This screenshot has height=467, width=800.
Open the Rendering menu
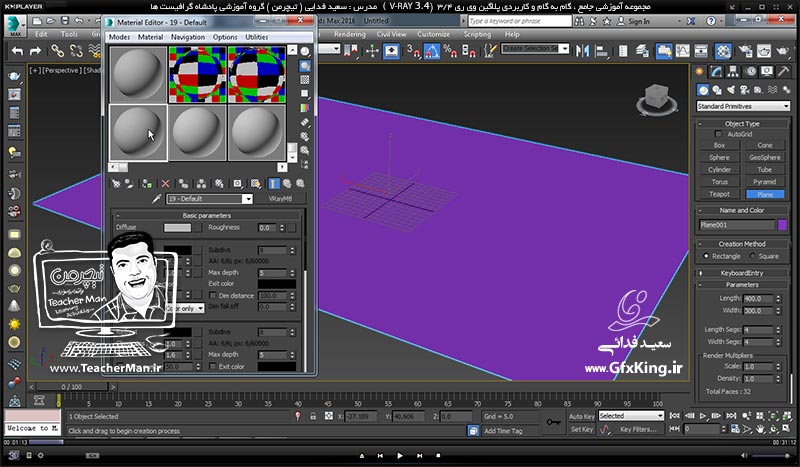click(x=349, y=34)
